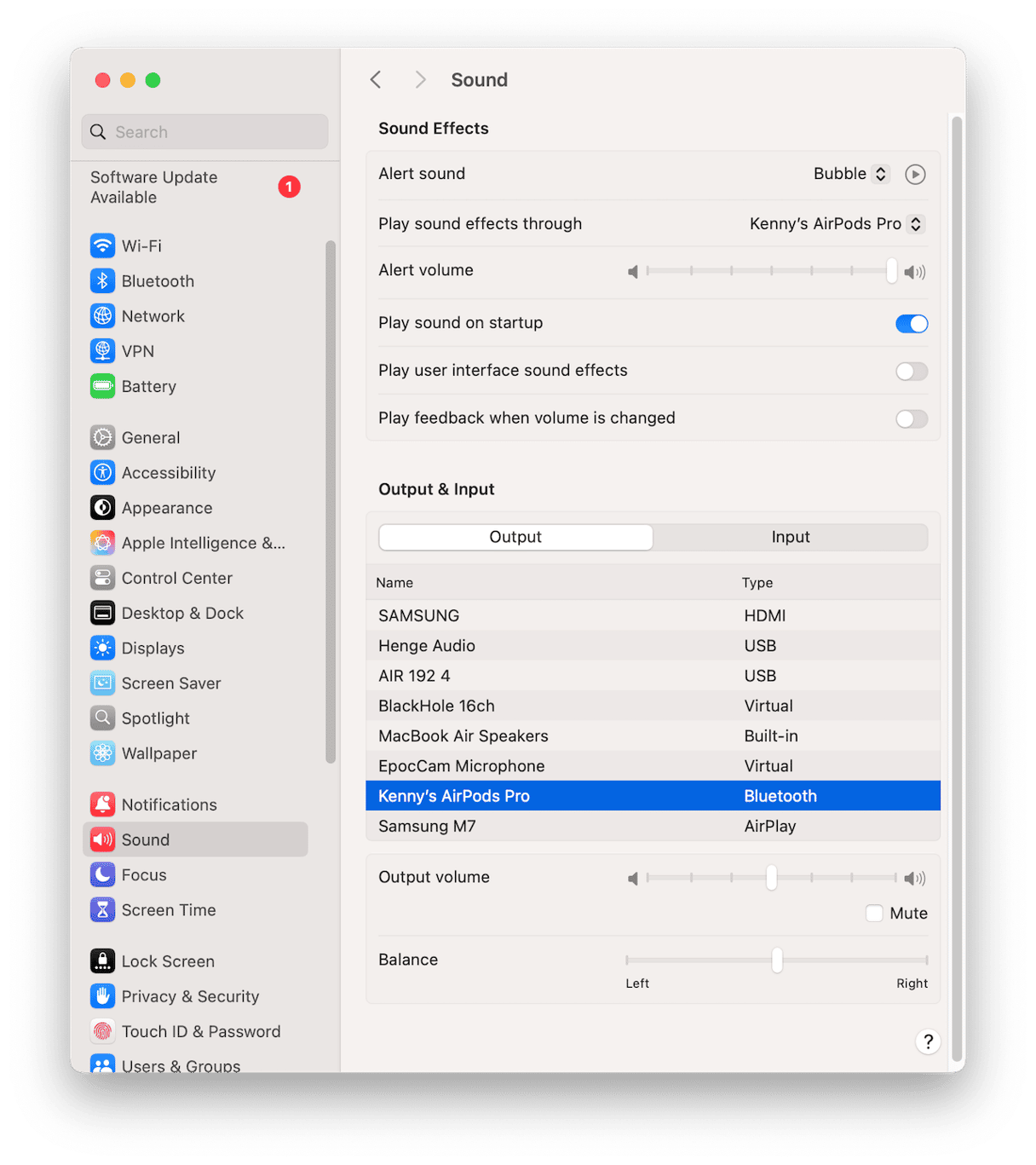Select Sound in the sidebar
Screen dimensions: 1036x1165
pyautogui.click(x=195, y=839)
